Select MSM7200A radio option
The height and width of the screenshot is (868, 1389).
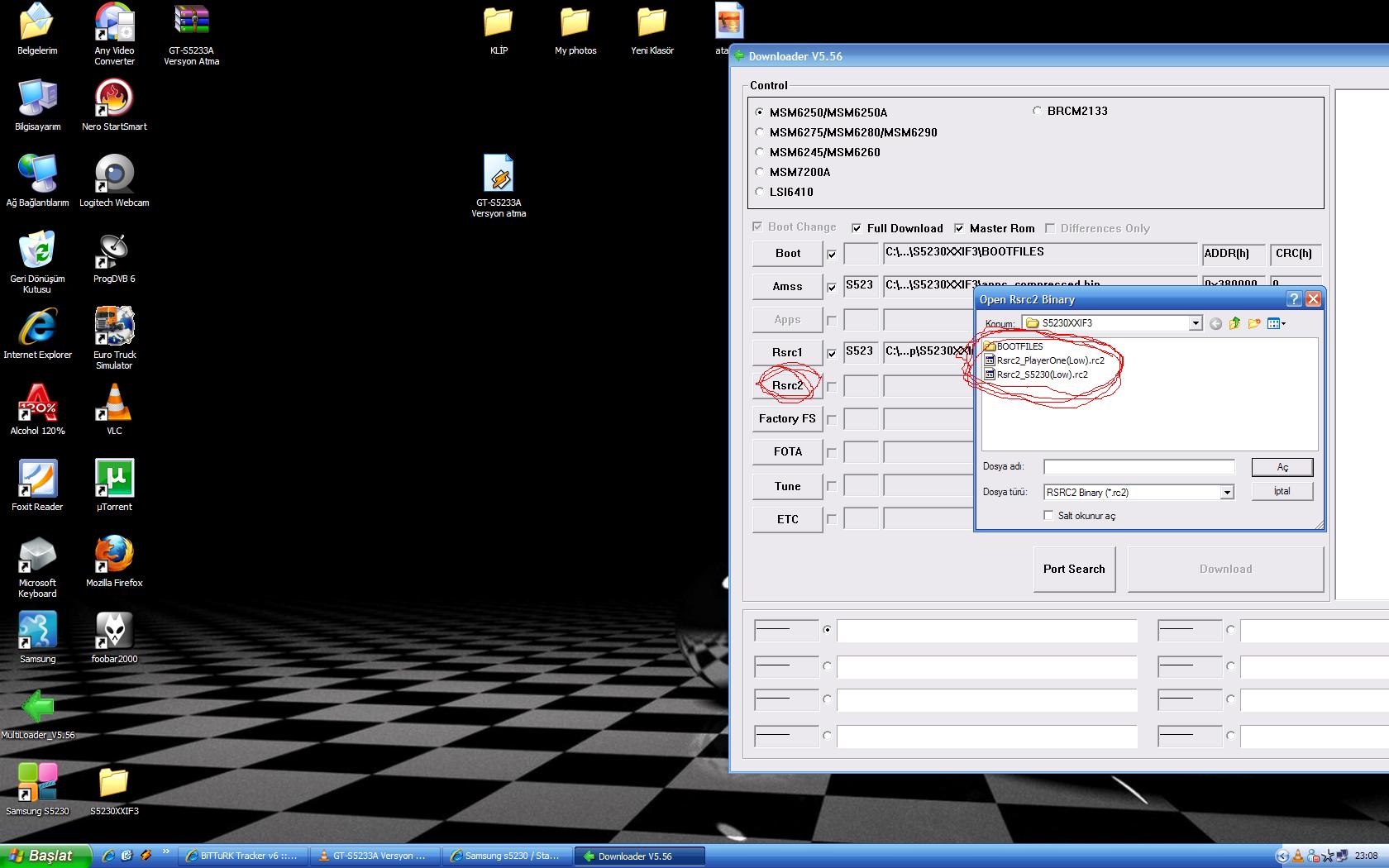pyautogui.click(x=760, y=172)
